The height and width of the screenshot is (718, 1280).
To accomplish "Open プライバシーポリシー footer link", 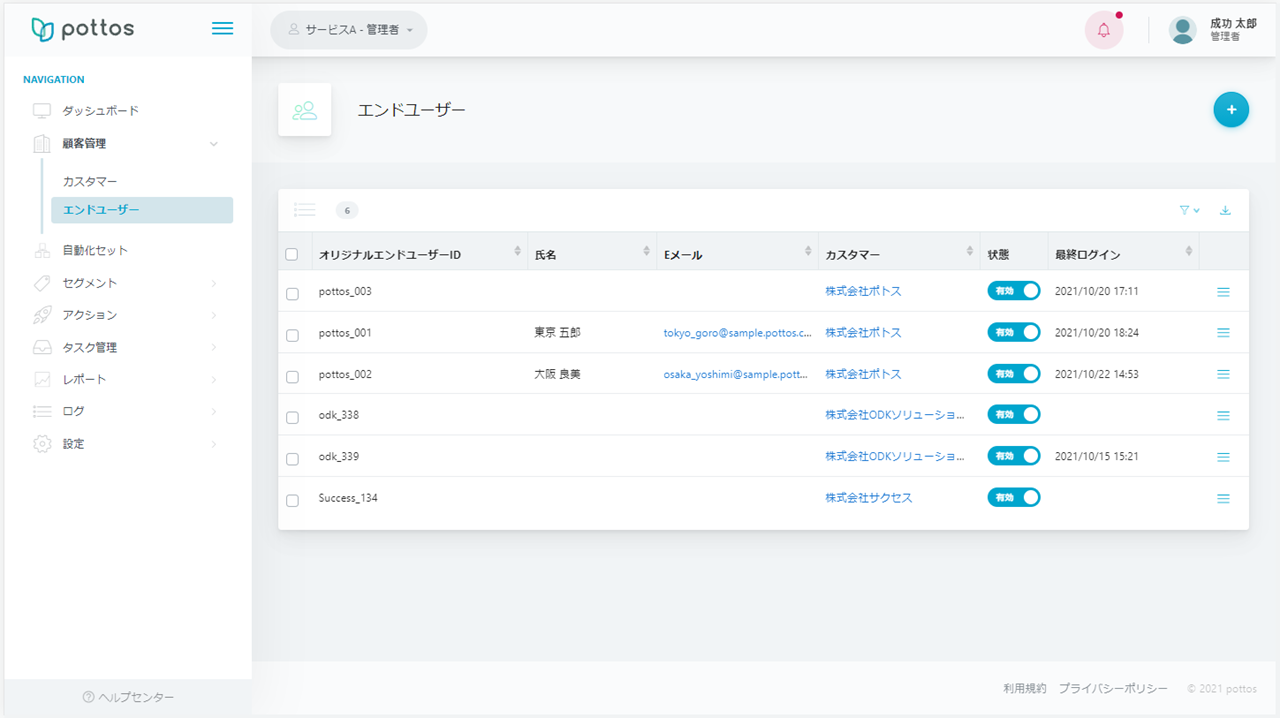I will click(x=1113, y=689).
